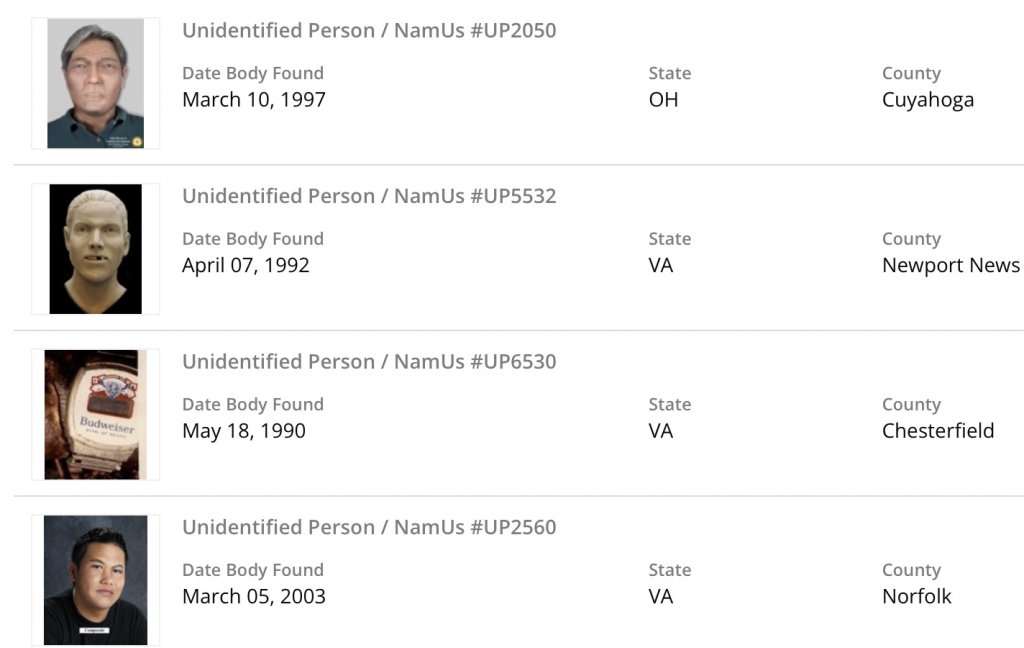
Task: Open the thumbnail for case UP2050
Action: (95, 84)
